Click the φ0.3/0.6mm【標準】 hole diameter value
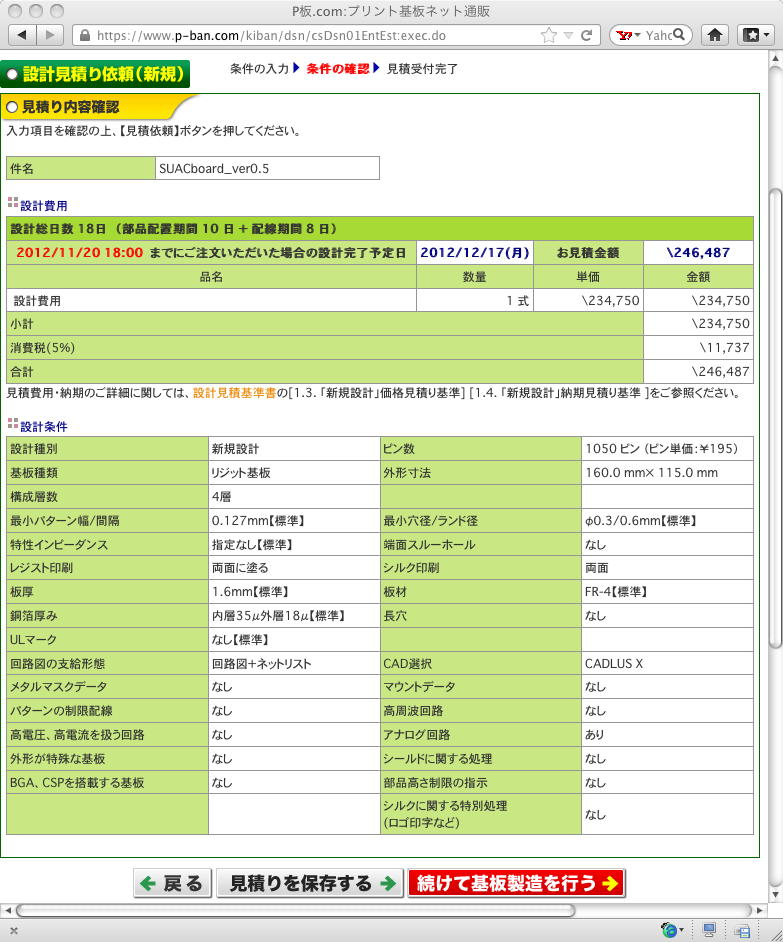Screen dimensions: 783x942 (641, 520)
